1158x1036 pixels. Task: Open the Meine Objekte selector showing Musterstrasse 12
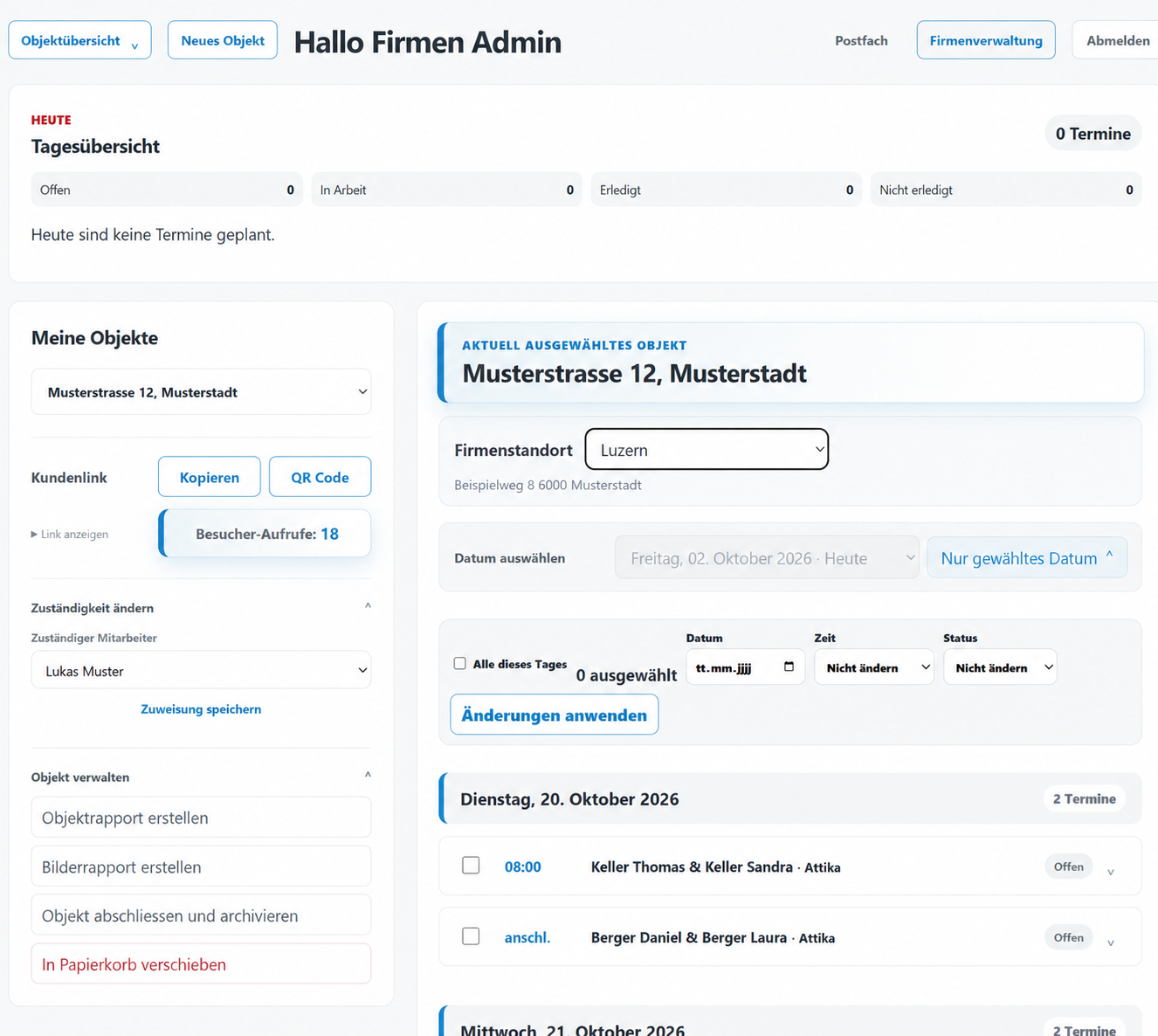tap(201, 392)
